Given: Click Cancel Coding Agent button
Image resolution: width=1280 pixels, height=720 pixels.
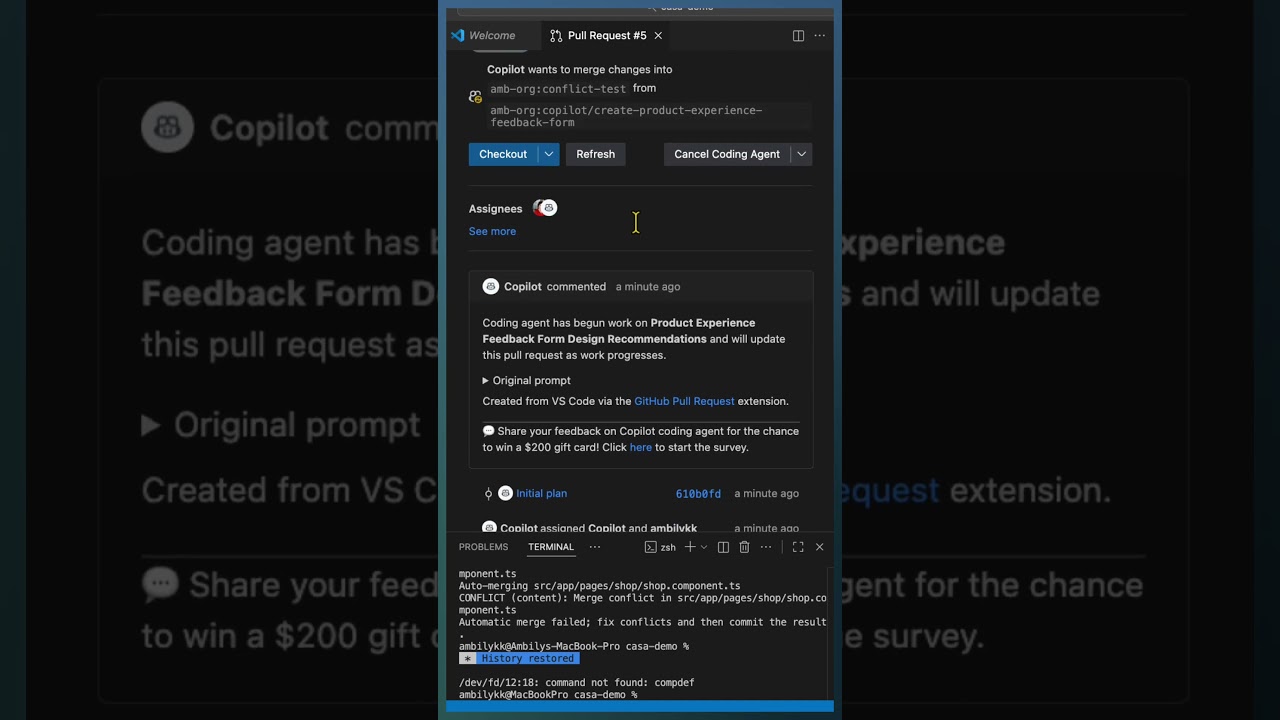Looking at the screenshot, I should (727, 154).
